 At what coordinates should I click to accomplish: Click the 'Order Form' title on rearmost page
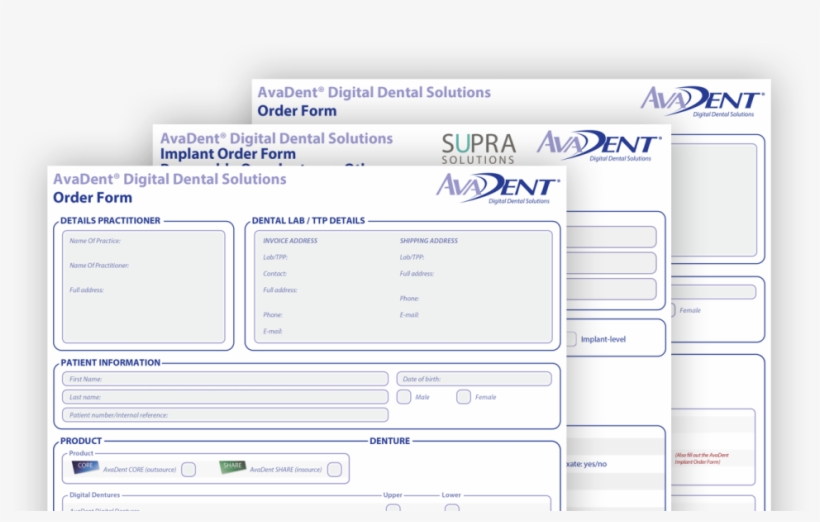click(297, 111)
